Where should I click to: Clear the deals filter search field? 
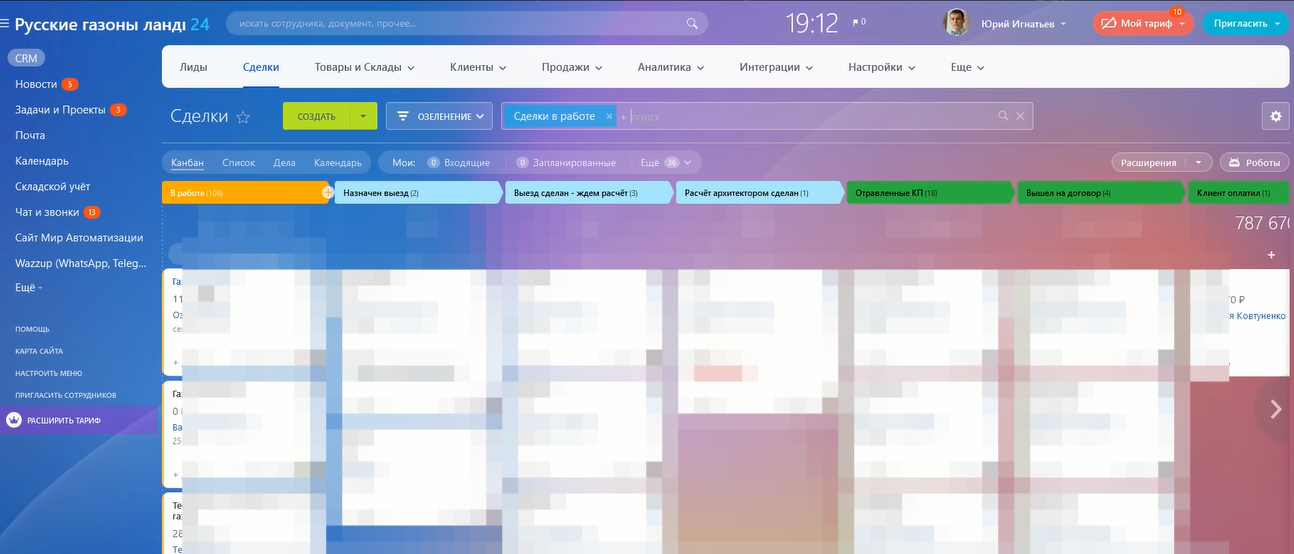[1020, 116]
